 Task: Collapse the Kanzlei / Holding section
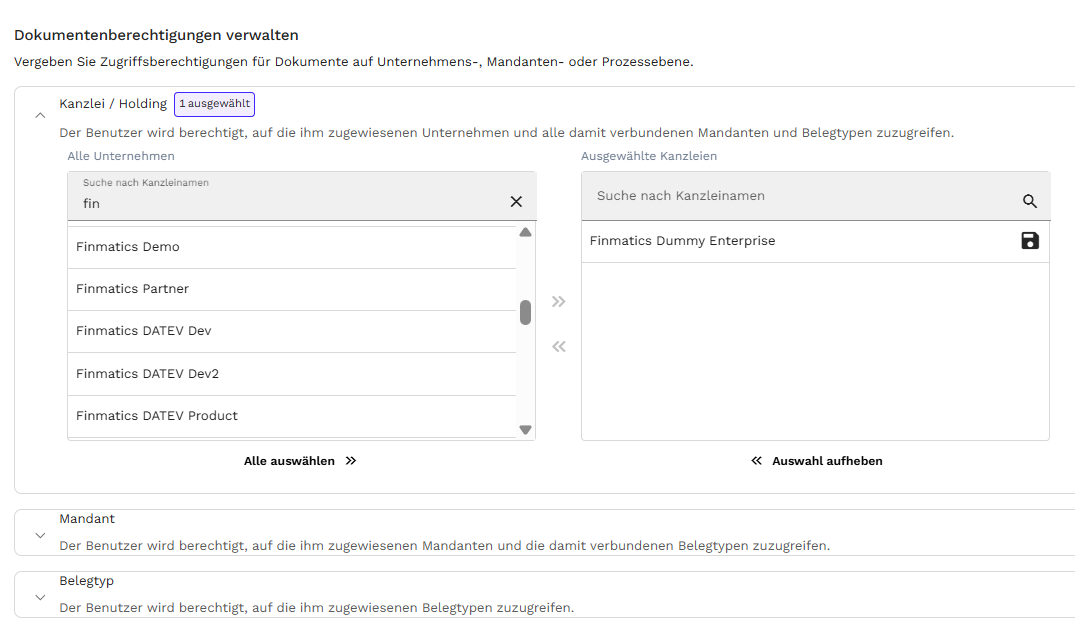point(40,115)
